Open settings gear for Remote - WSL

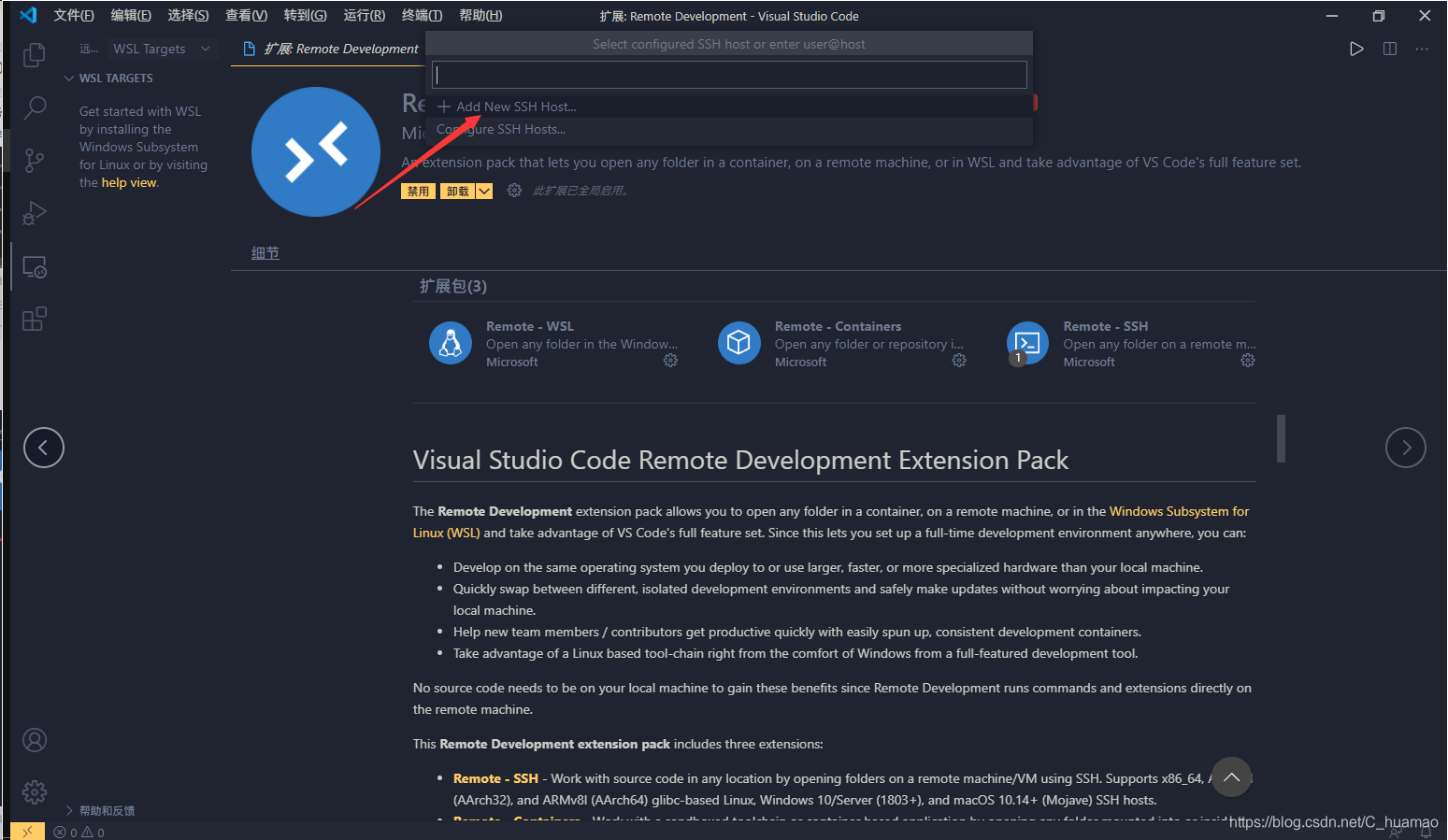pos(670,361)
